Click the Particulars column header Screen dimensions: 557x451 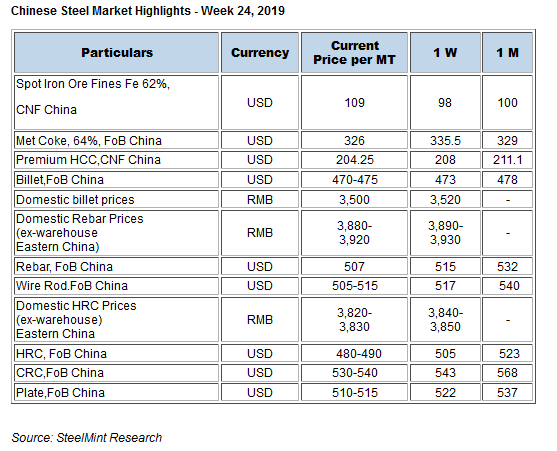pyautogui.click(x=117, y=53)
